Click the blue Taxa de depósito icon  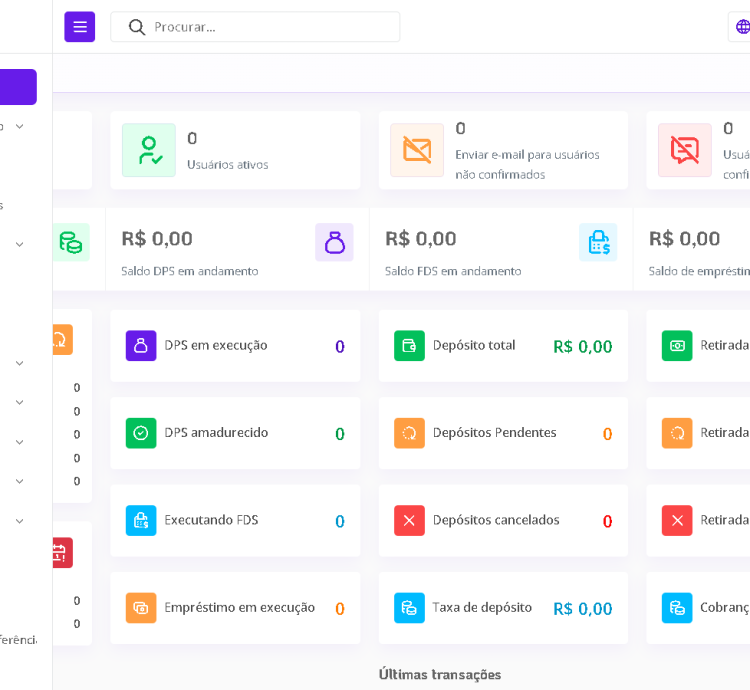409,608
